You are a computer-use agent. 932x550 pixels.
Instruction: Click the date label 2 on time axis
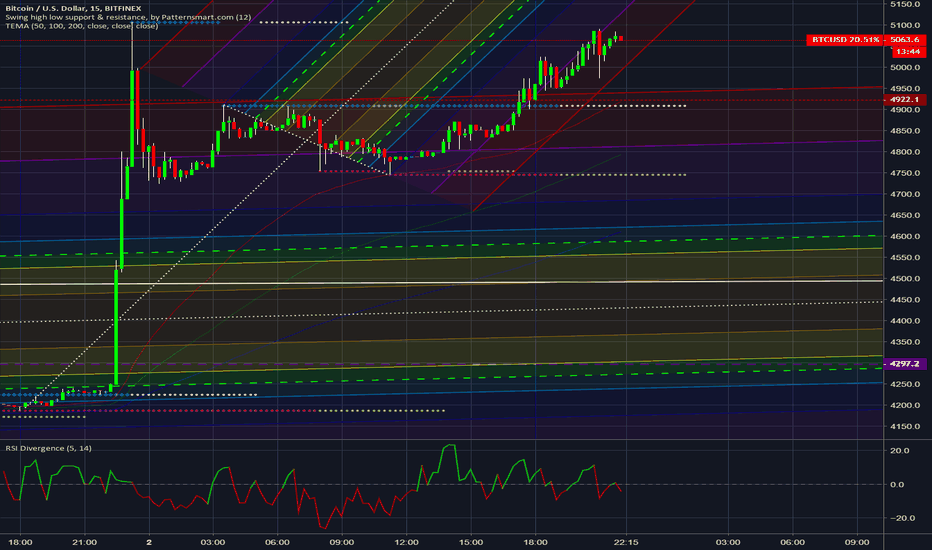coord(149,542)
